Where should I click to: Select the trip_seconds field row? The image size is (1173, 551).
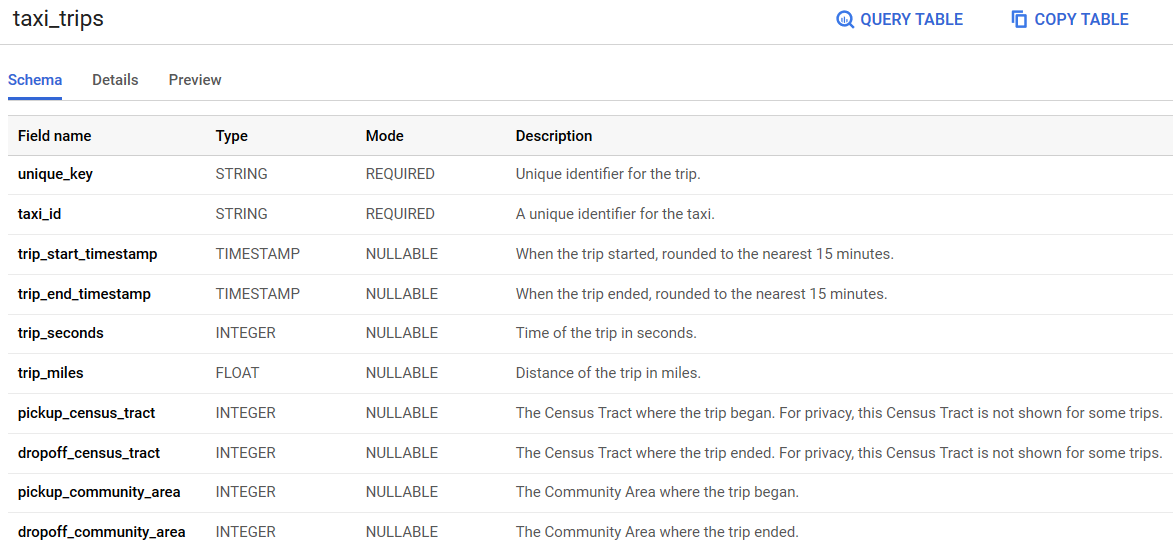click(590, 333)
